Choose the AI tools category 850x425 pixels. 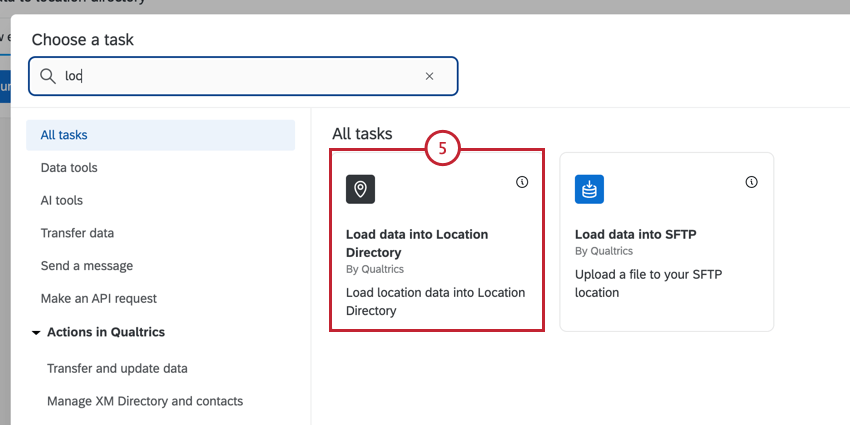point(62,200)
